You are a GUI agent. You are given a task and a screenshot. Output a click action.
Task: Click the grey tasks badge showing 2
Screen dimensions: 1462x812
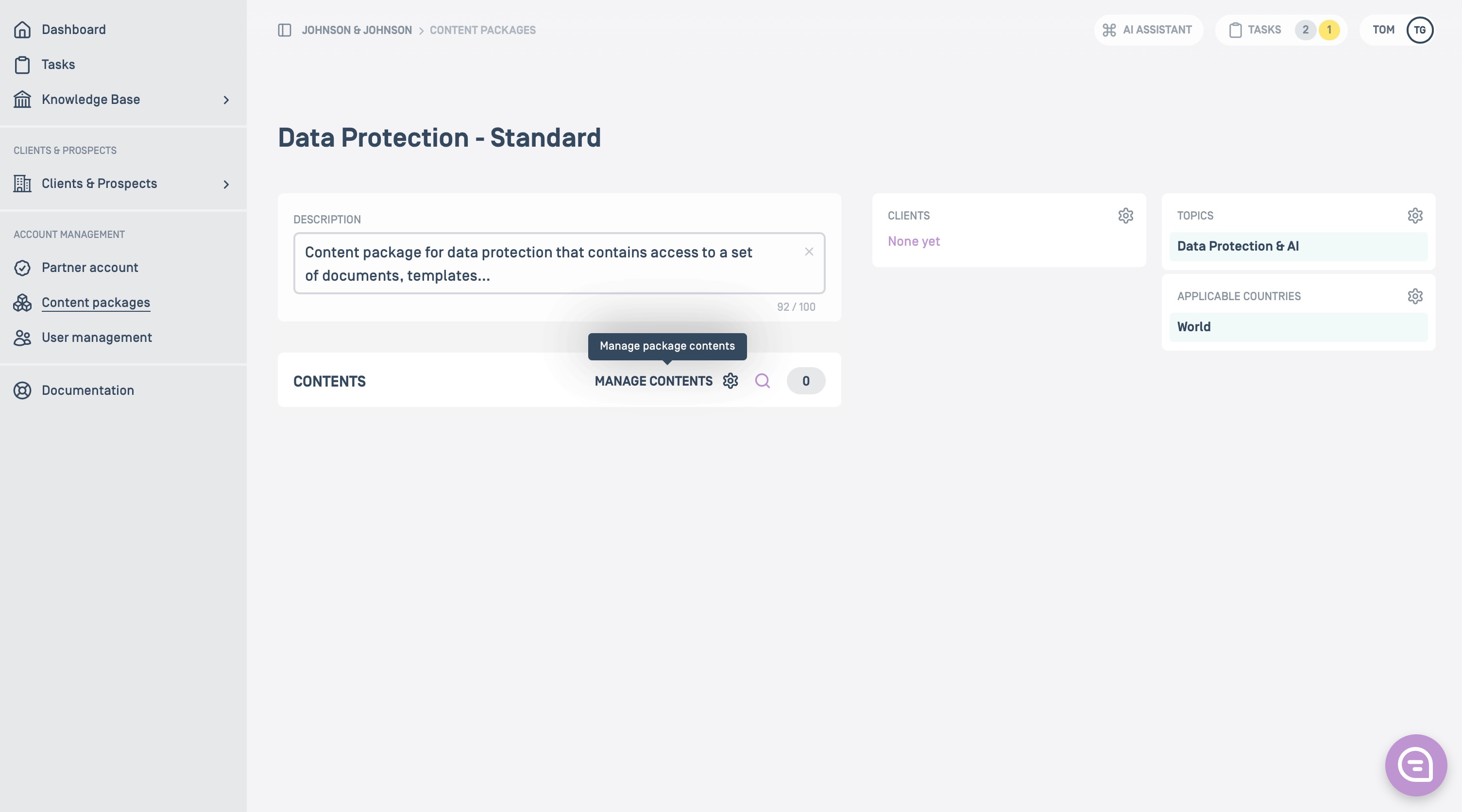point(1306,30)
